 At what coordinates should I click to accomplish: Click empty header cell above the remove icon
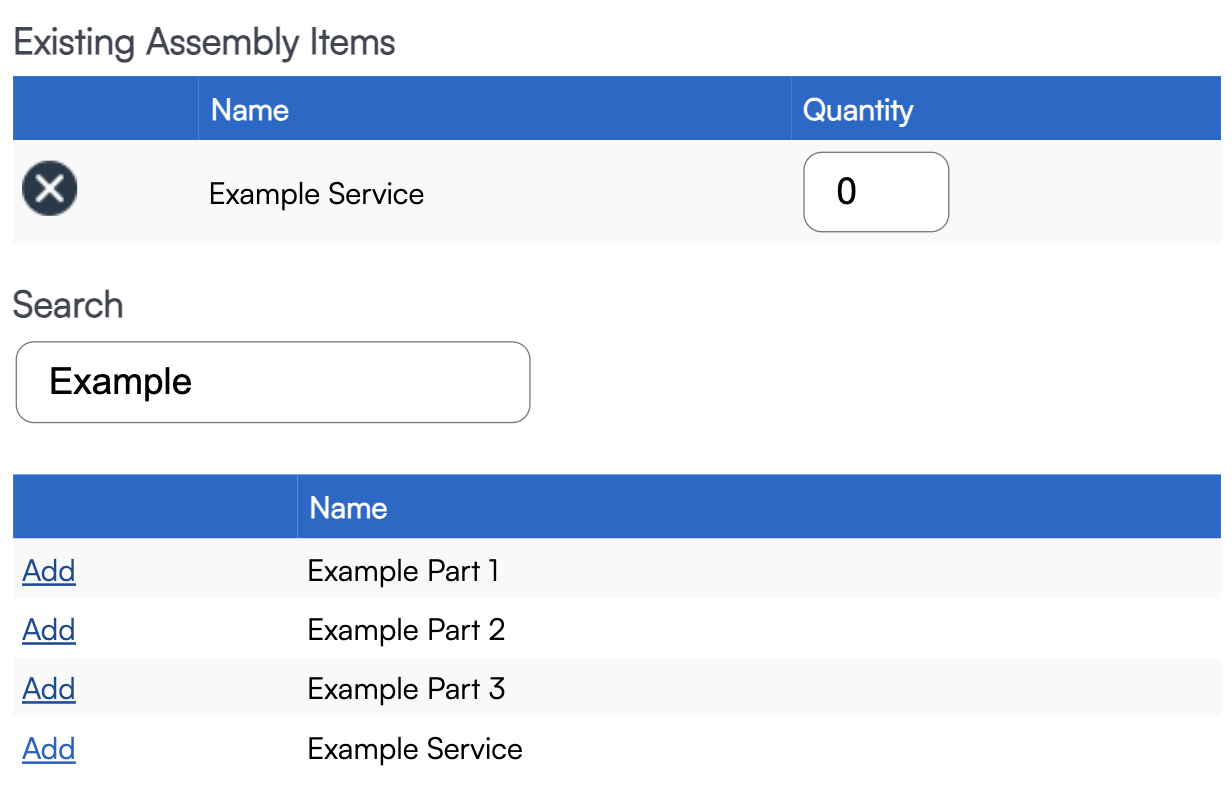coord(105,109)
